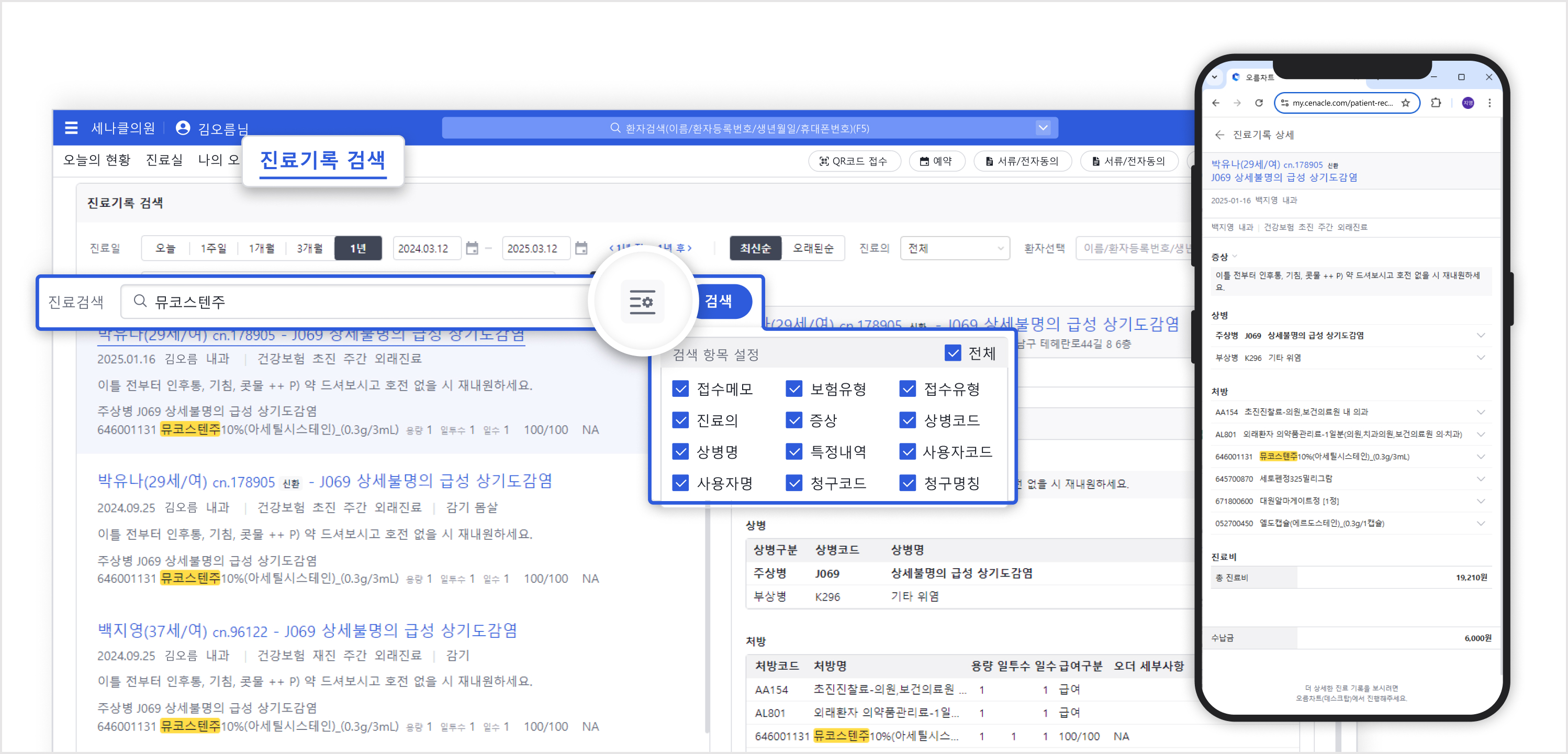The width and height of the screenshot is (1568, 754).
Task: Open the start date calendar picker
Action: pyautogui.click(x=472, y=249)
